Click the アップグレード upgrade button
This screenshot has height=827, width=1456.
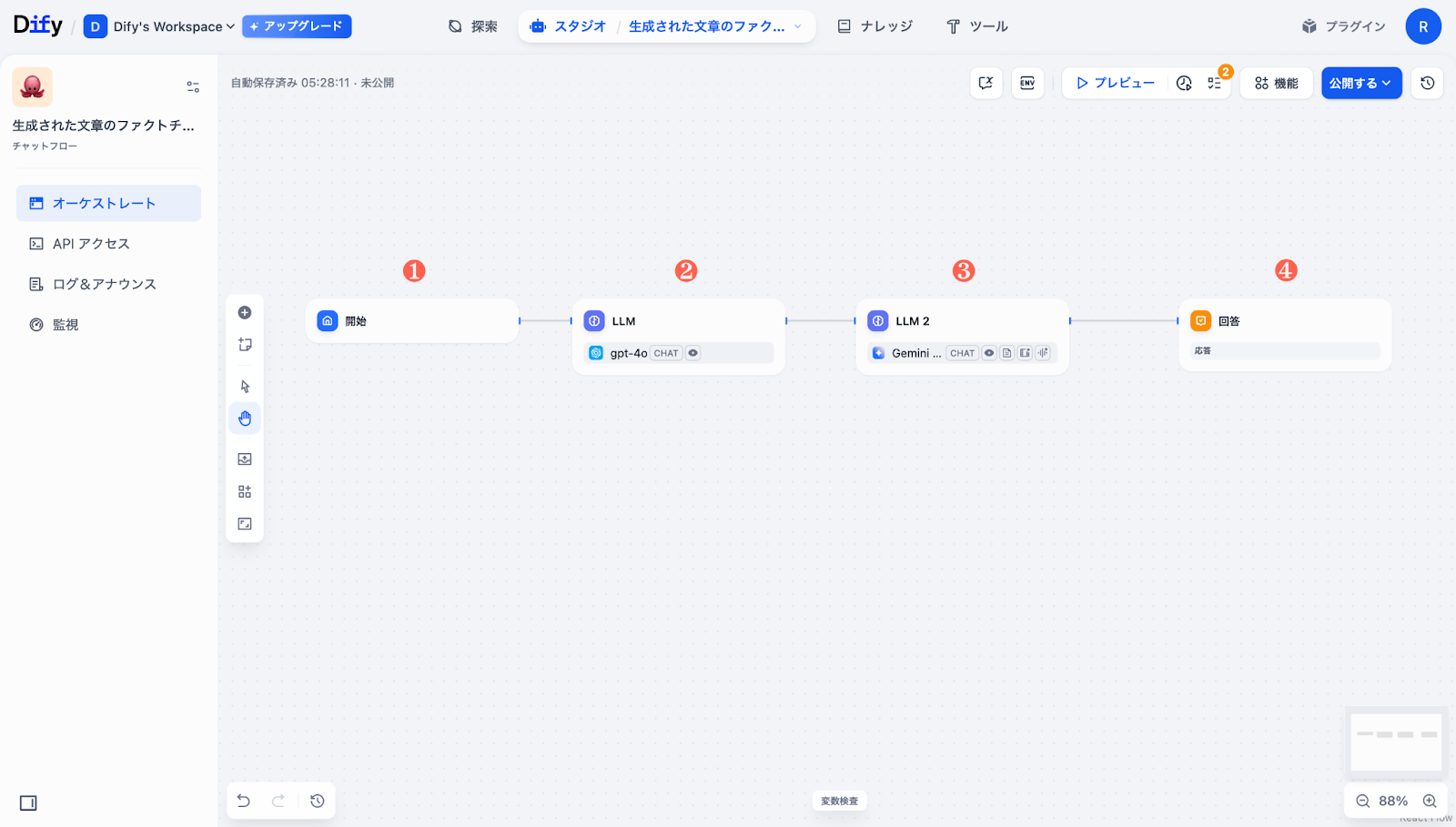pos(297,26)
